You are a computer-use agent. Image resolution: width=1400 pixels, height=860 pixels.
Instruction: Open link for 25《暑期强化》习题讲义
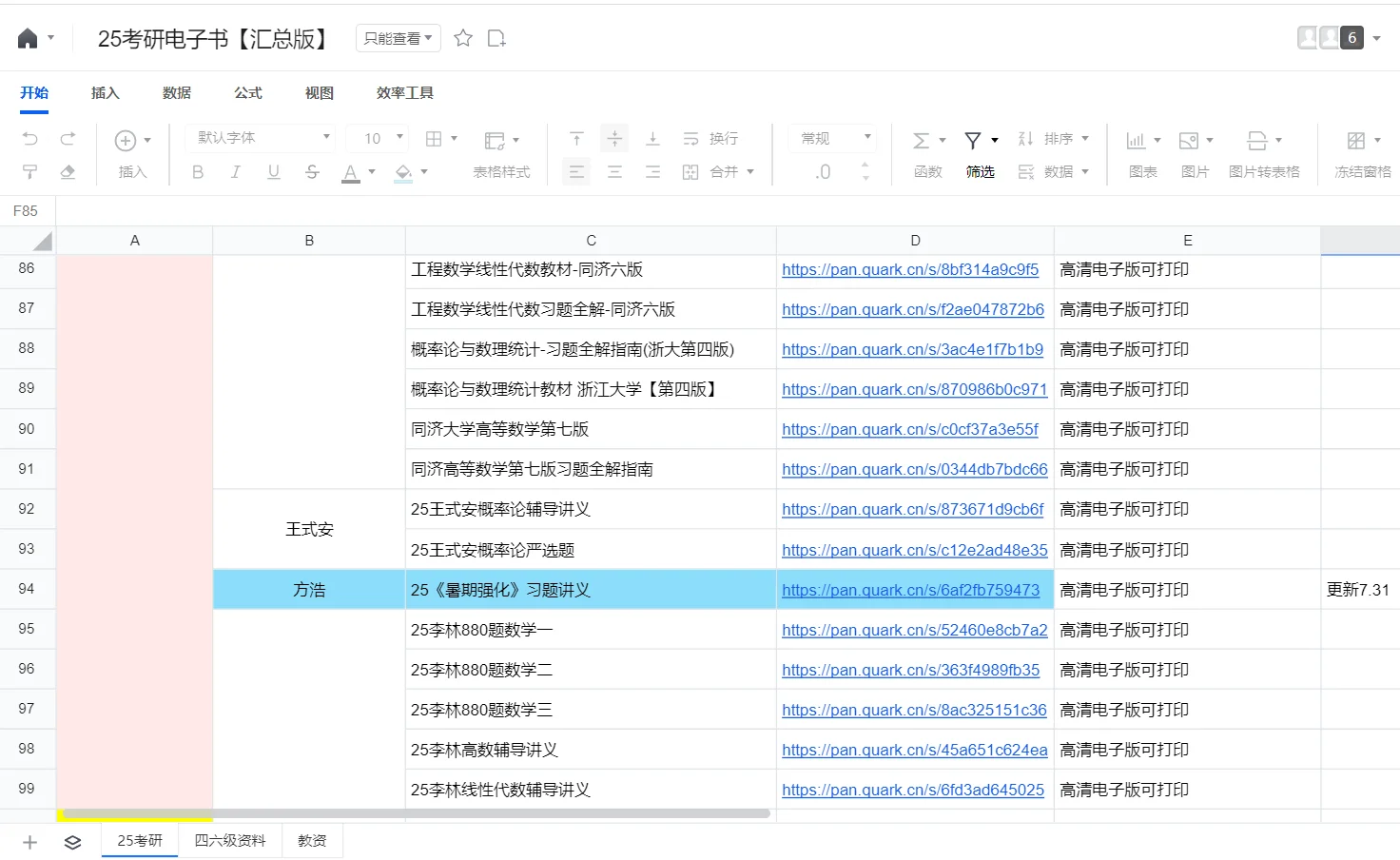911,591
